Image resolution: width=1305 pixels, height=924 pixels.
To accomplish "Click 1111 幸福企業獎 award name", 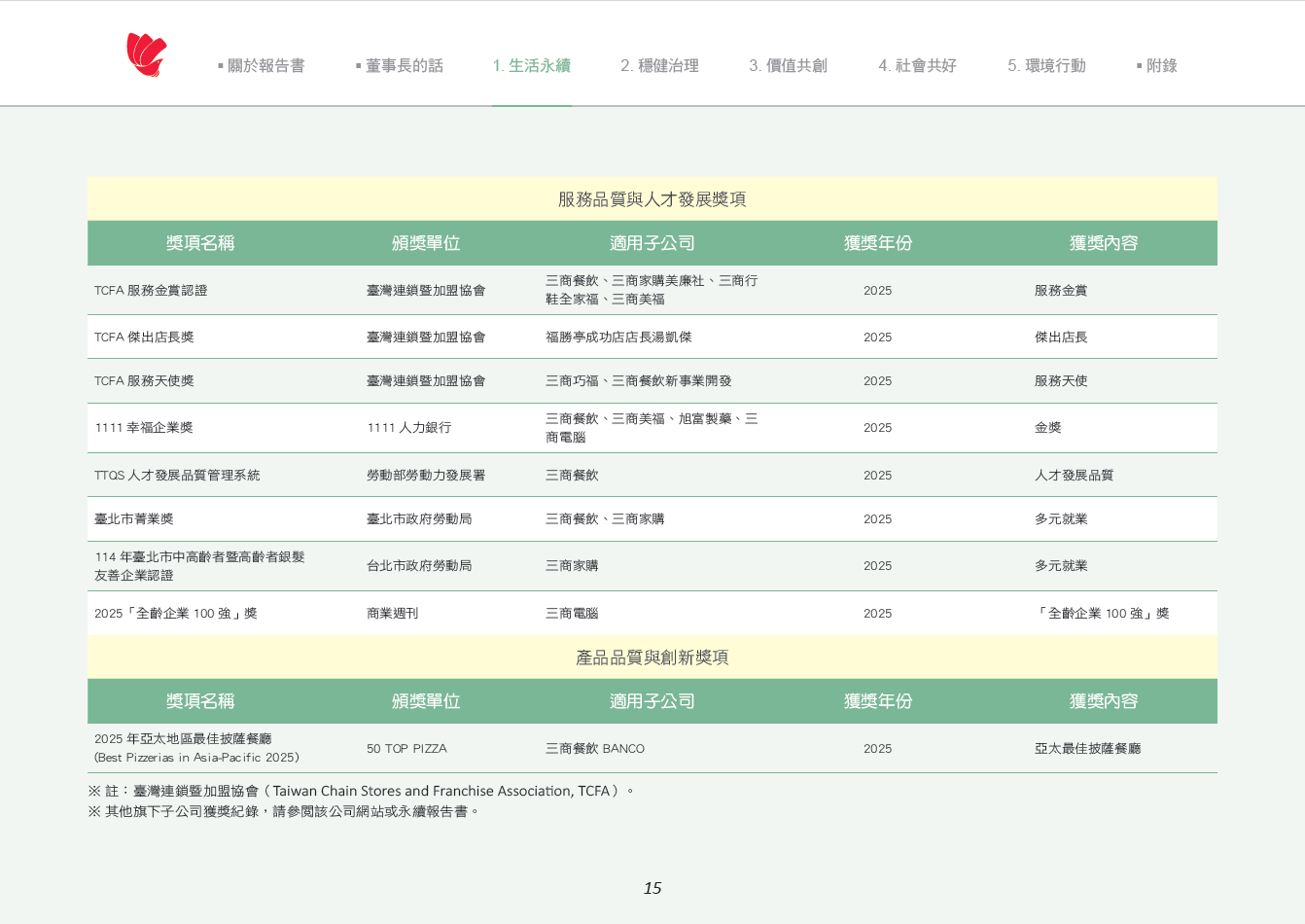I will [x=144, y=428].
